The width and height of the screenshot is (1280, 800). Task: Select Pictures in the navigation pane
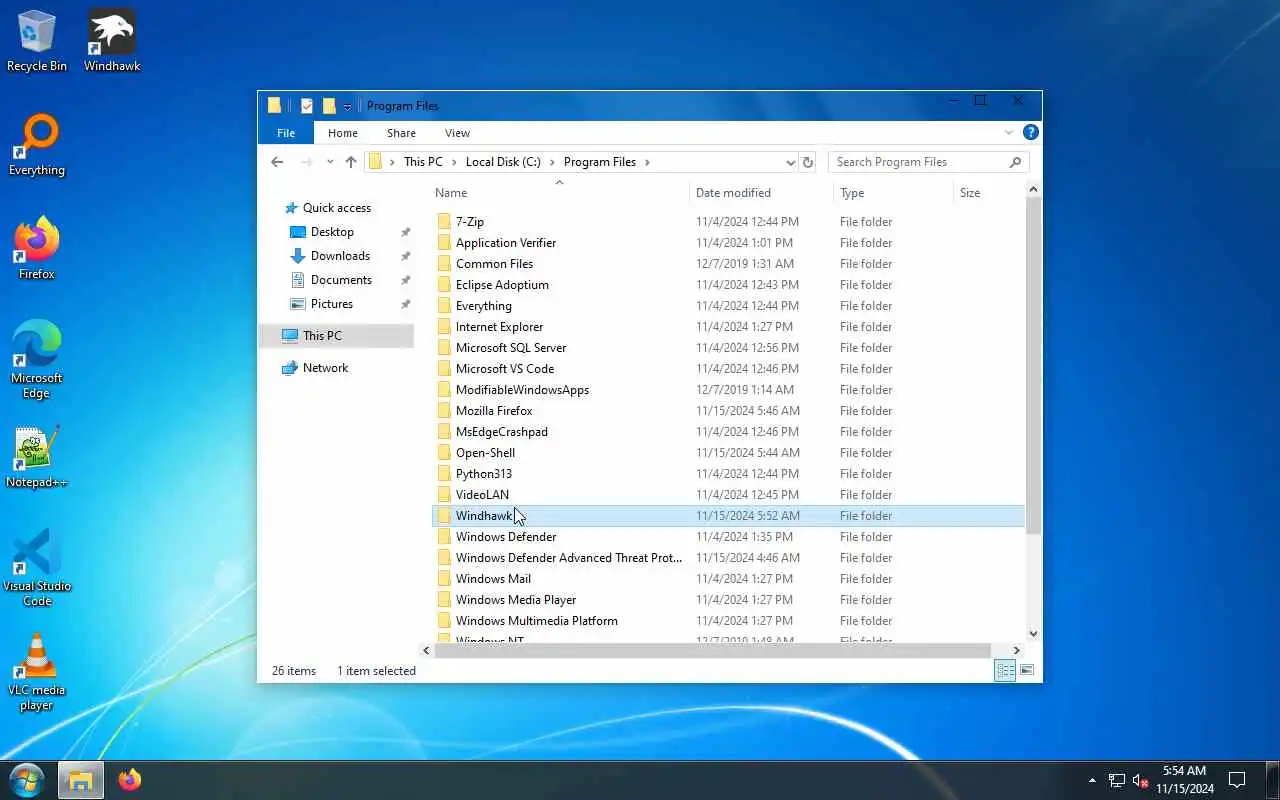tap(331, 304)
